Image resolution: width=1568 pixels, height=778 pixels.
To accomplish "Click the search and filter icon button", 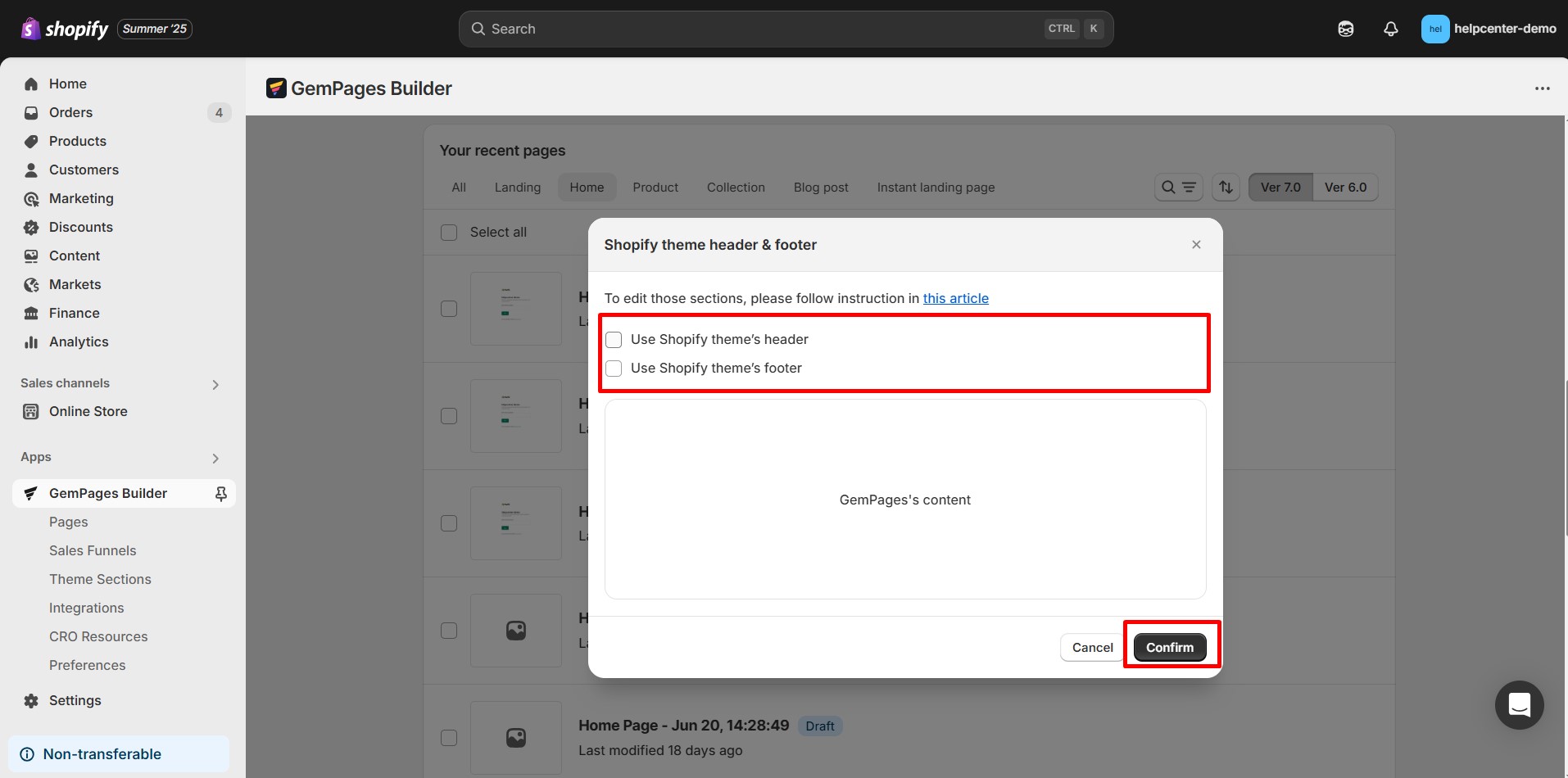I will click(1178, 188).
